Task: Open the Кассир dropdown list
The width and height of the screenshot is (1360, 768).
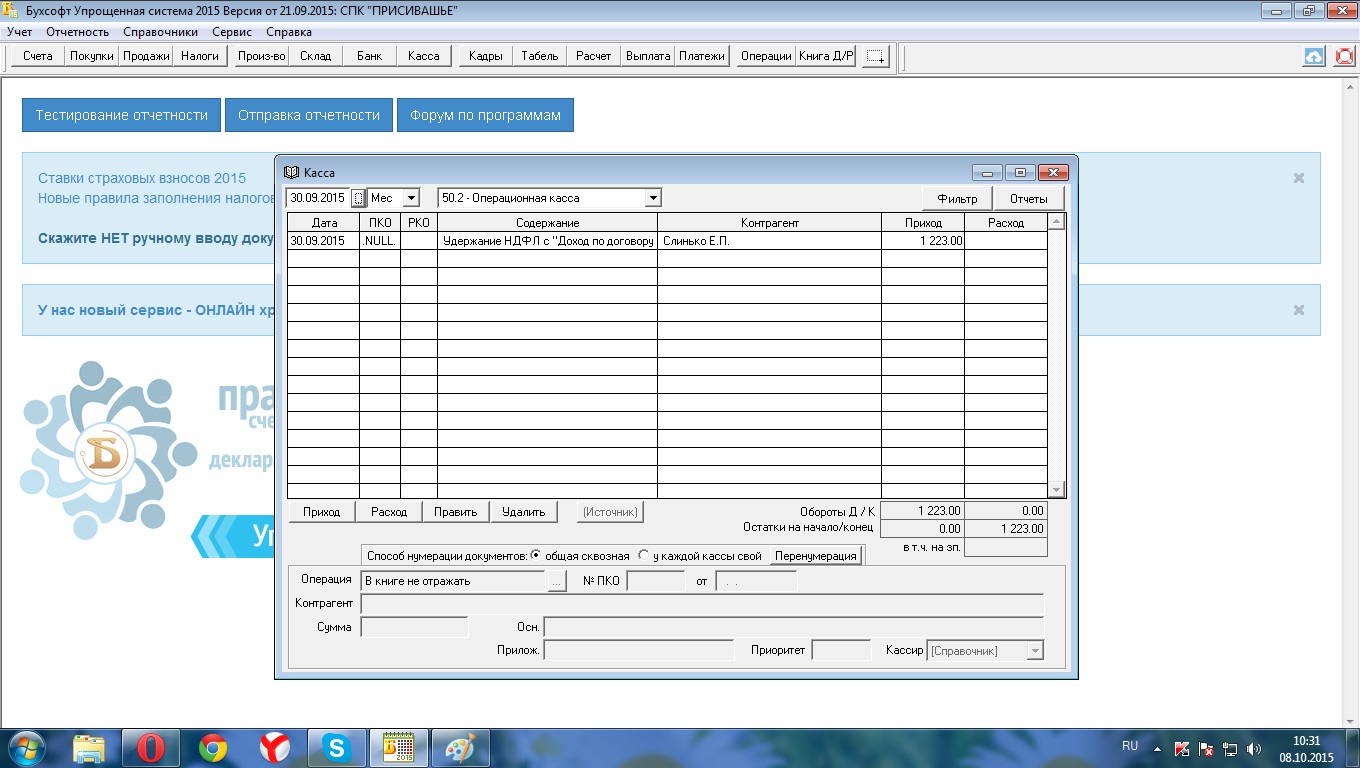Action: (1035, 651)
